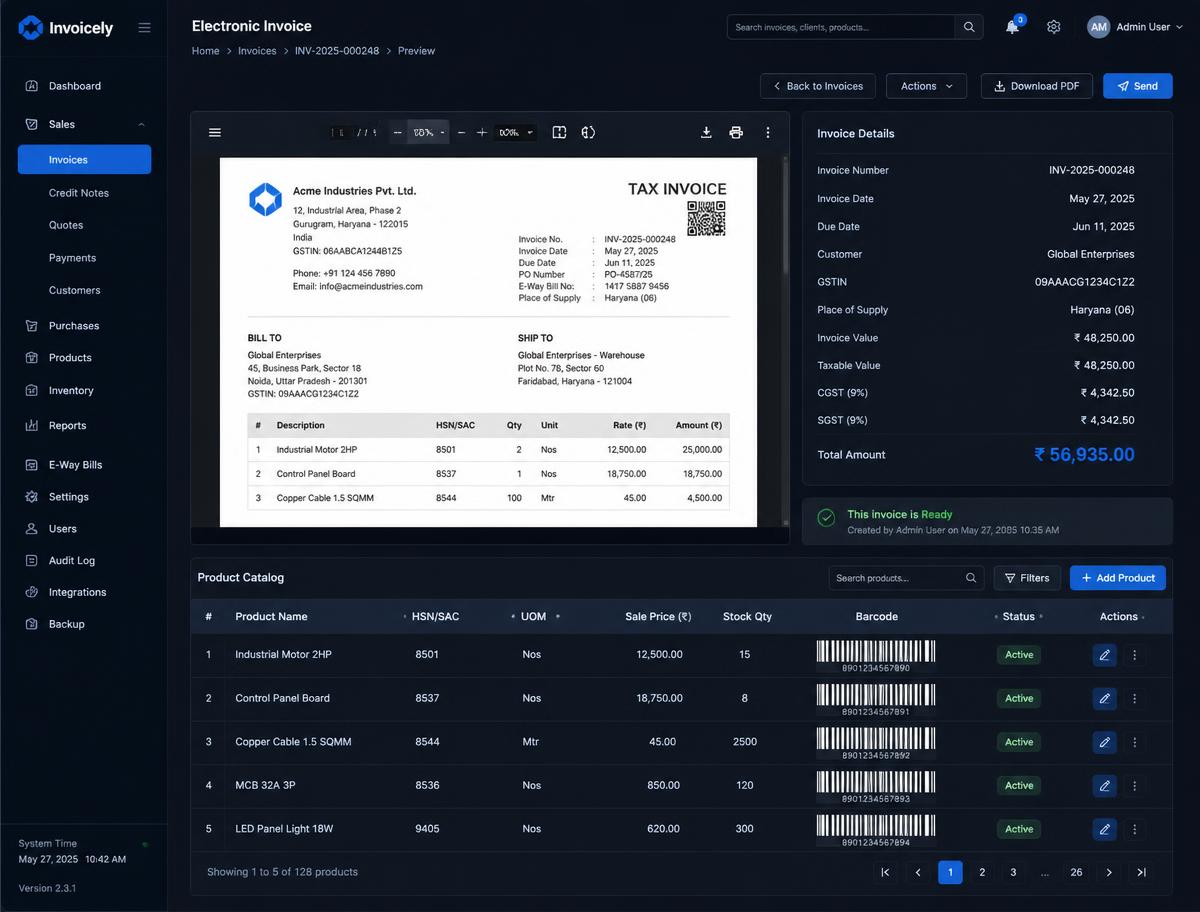1200x912 pixels.
Task: Print the invoice from the PDF viewer toolbar
Action: (736, 132)
